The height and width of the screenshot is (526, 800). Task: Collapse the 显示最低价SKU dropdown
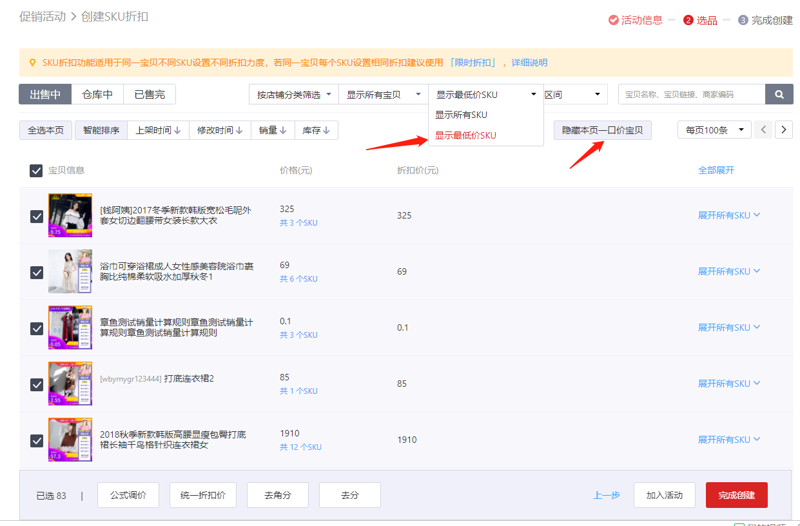[486, 94]
